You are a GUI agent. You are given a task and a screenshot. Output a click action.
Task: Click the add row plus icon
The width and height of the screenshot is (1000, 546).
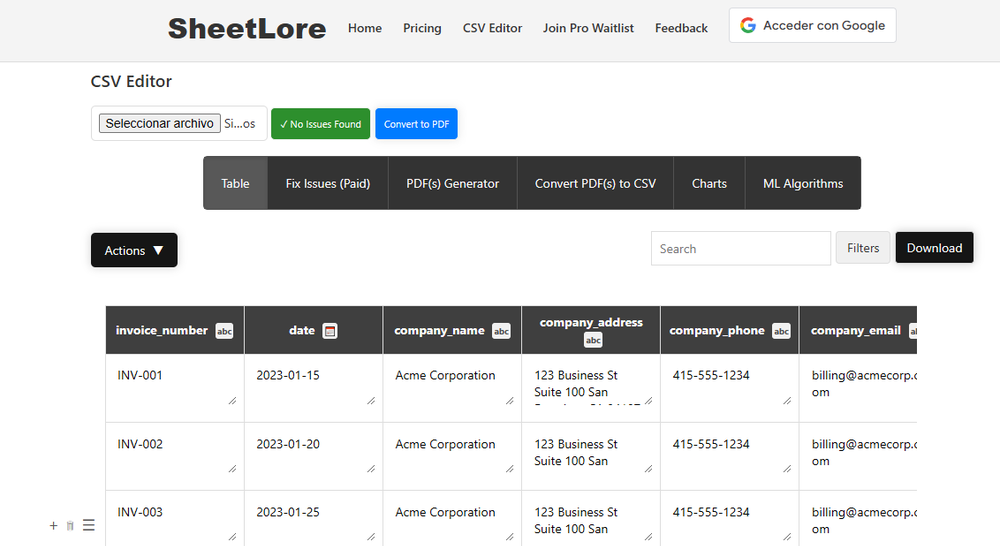coord(54,526)
